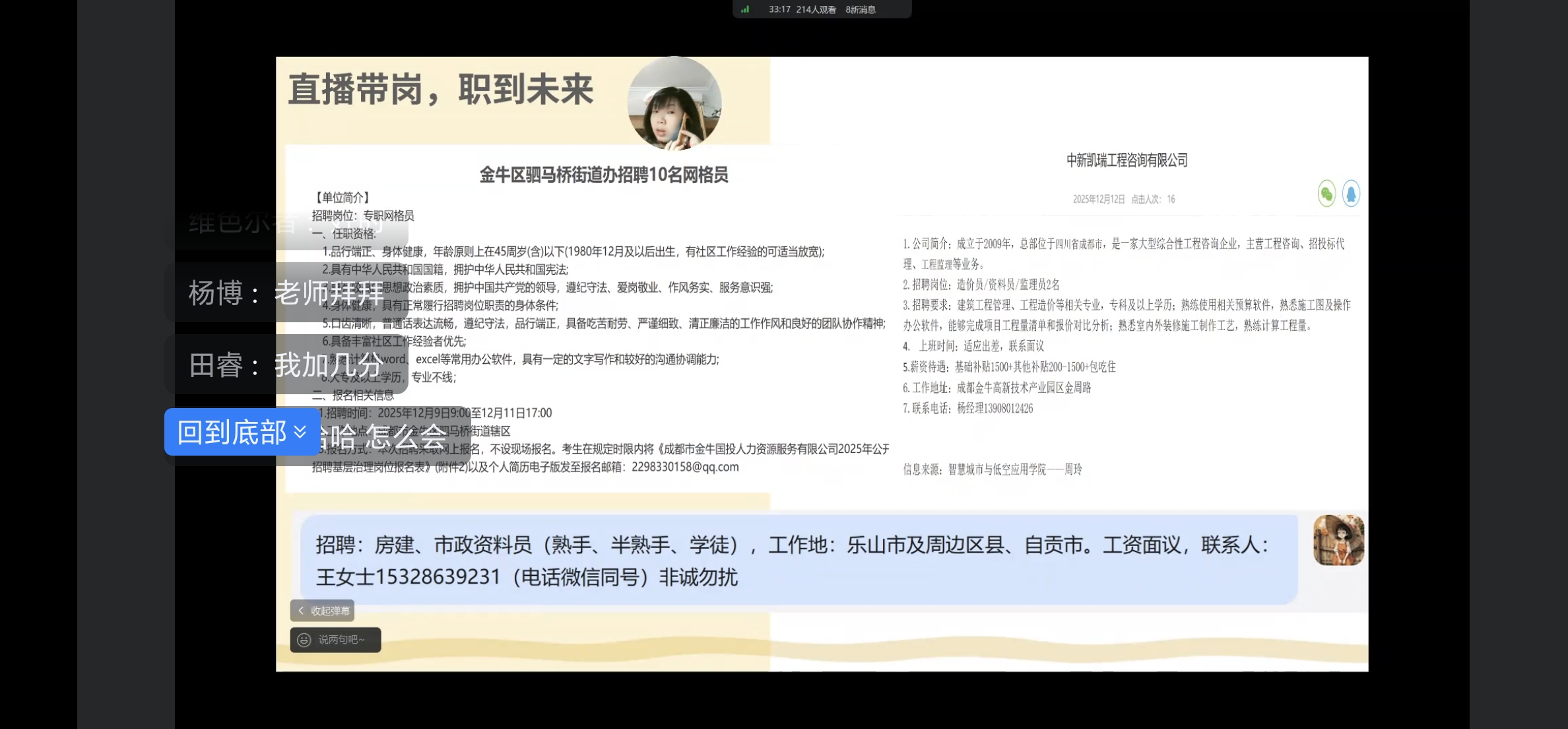Click the presenter's circular webcam avatar
This screenshot has width=1568, height=729.
[674, 104]
